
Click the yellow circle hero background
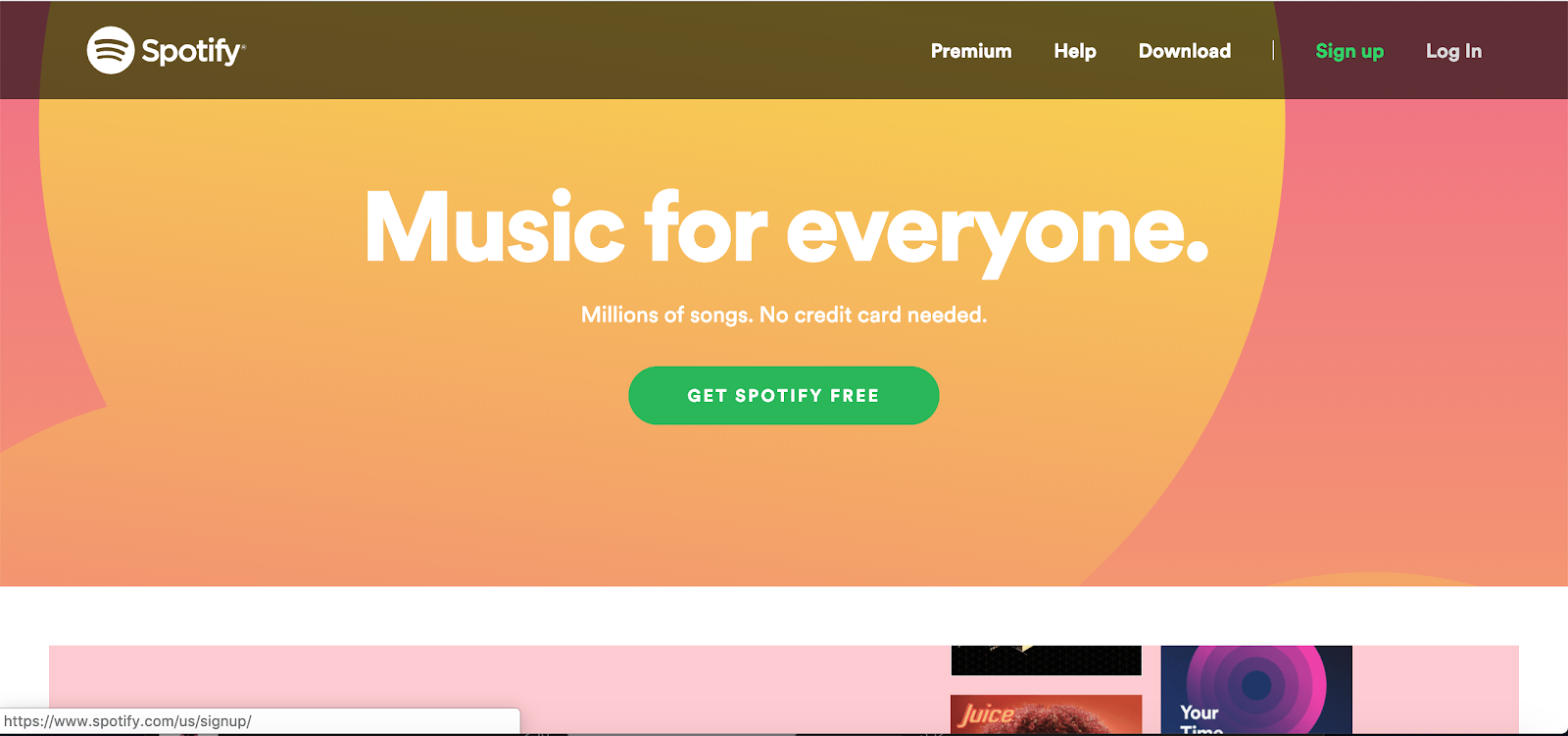coord(294,294)
